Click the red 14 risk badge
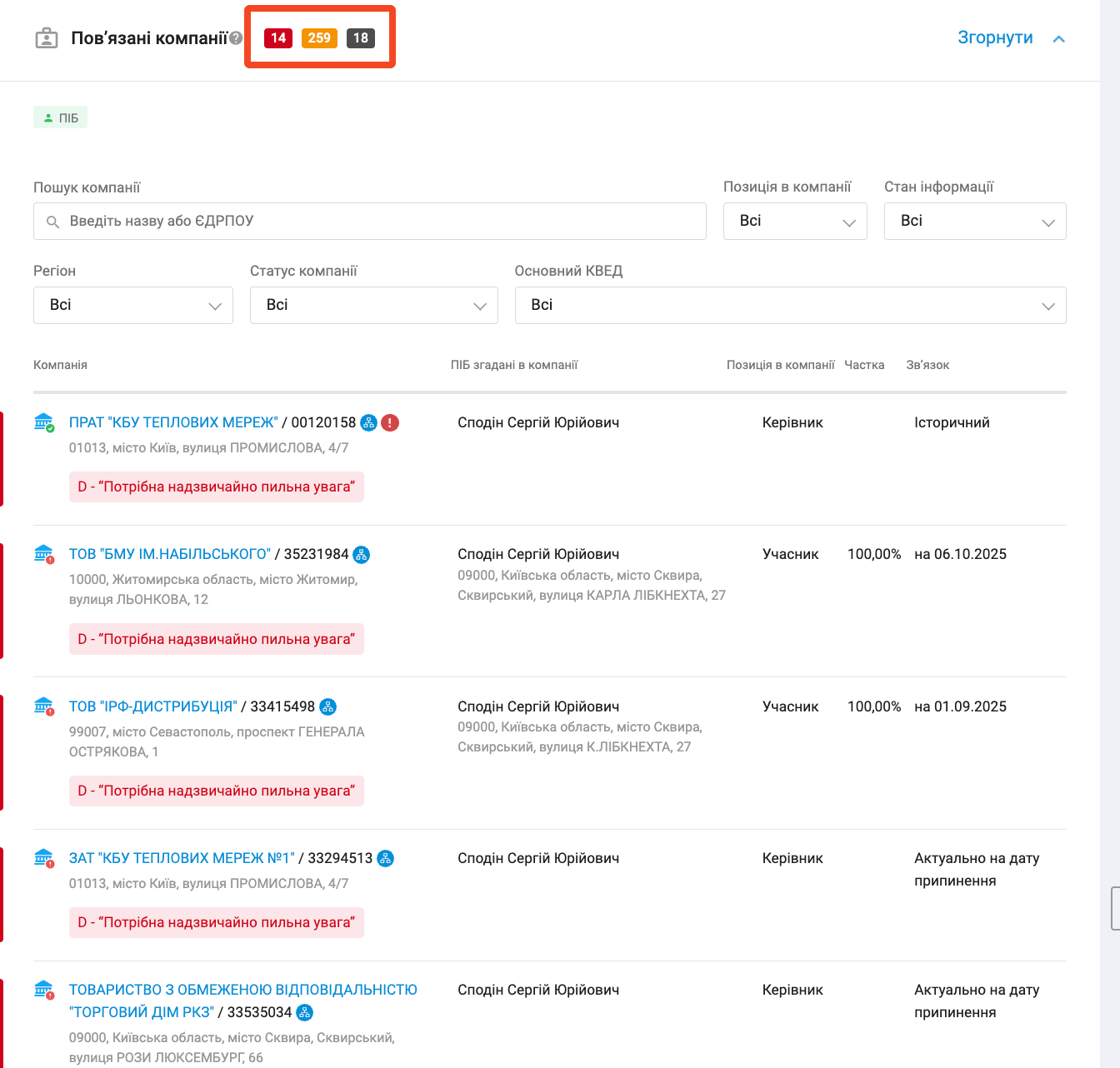Screen dimensions: 1120x1068 (x=278, y=38)
